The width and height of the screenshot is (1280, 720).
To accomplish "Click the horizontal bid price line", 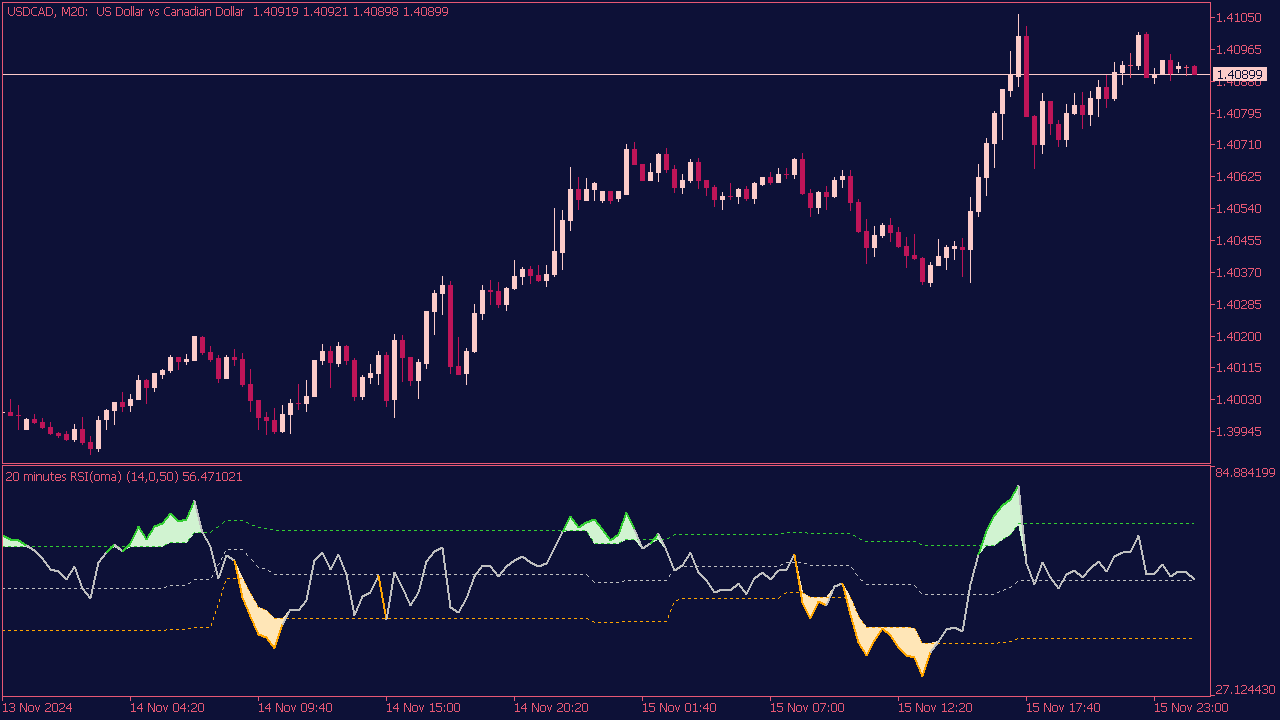I will point(605,74).
